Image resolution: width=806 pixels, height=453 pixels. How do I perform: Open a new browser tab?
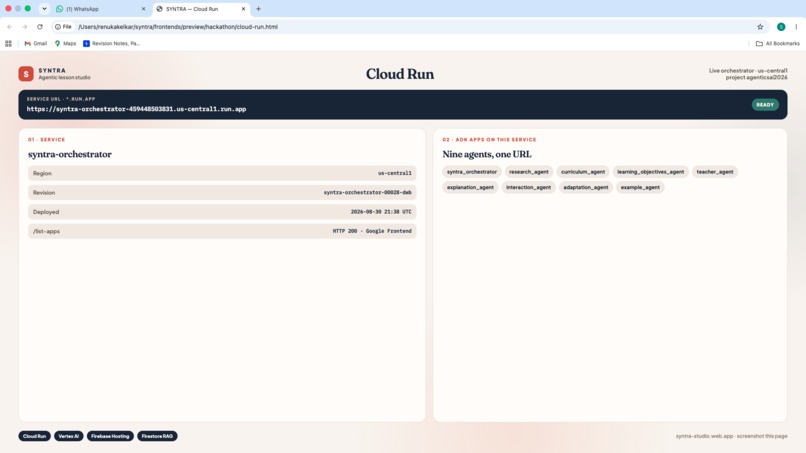259,9
